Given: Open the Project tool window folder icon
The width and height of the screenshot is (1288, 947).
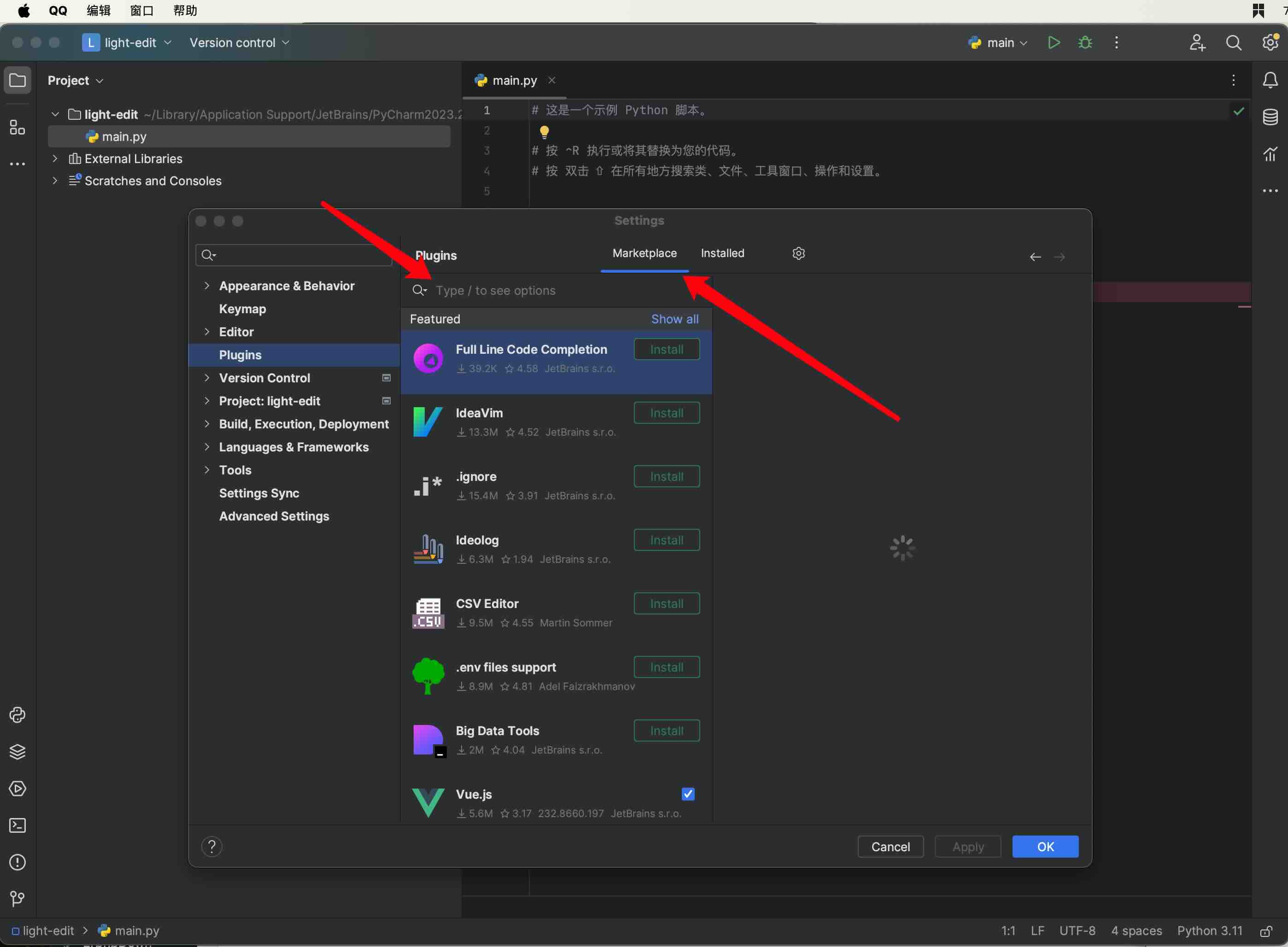Looking at the screenshot, I should (x=17, y=80).
